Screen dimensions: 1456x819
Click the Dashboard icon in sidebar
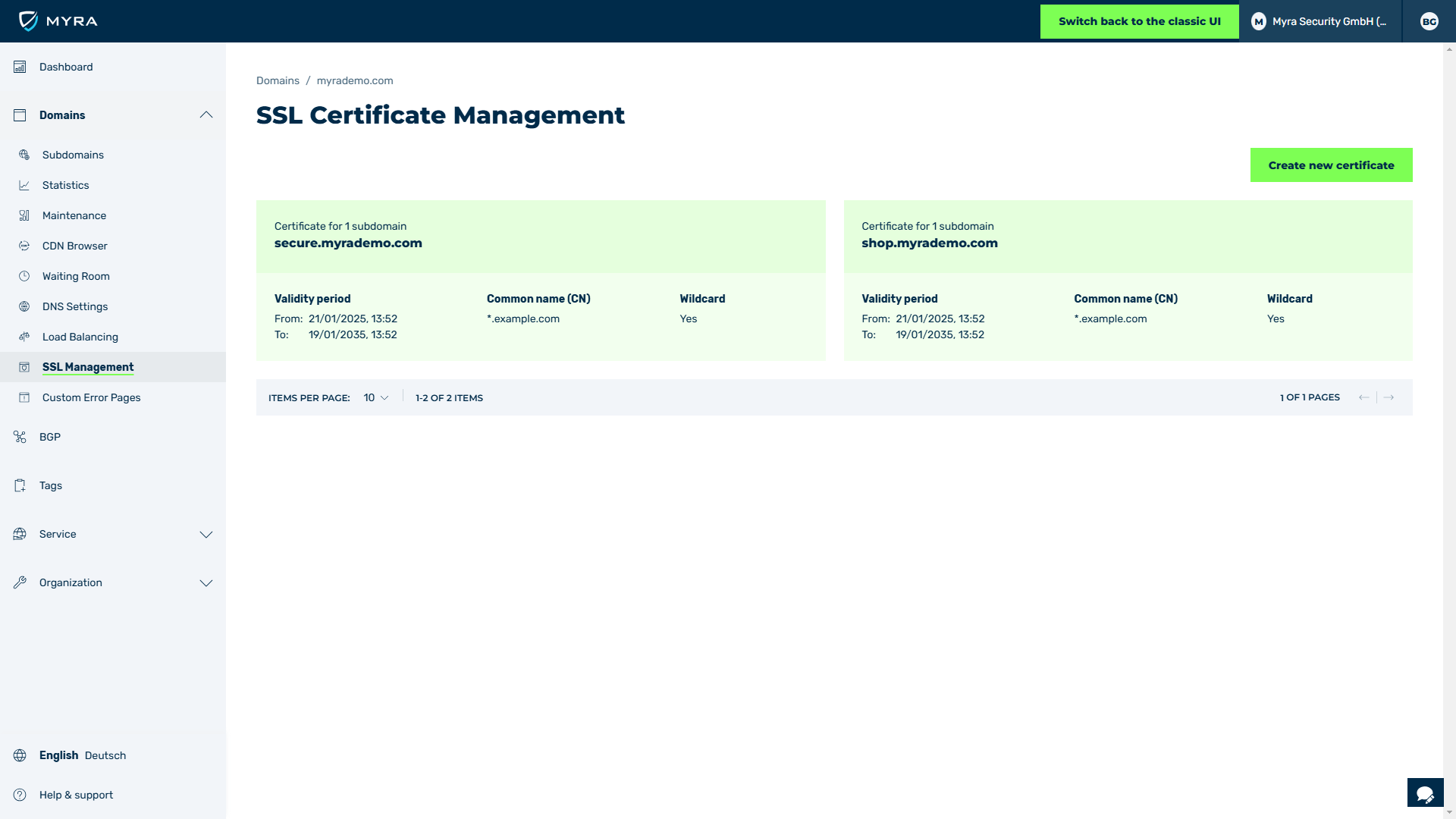[19, 67]
